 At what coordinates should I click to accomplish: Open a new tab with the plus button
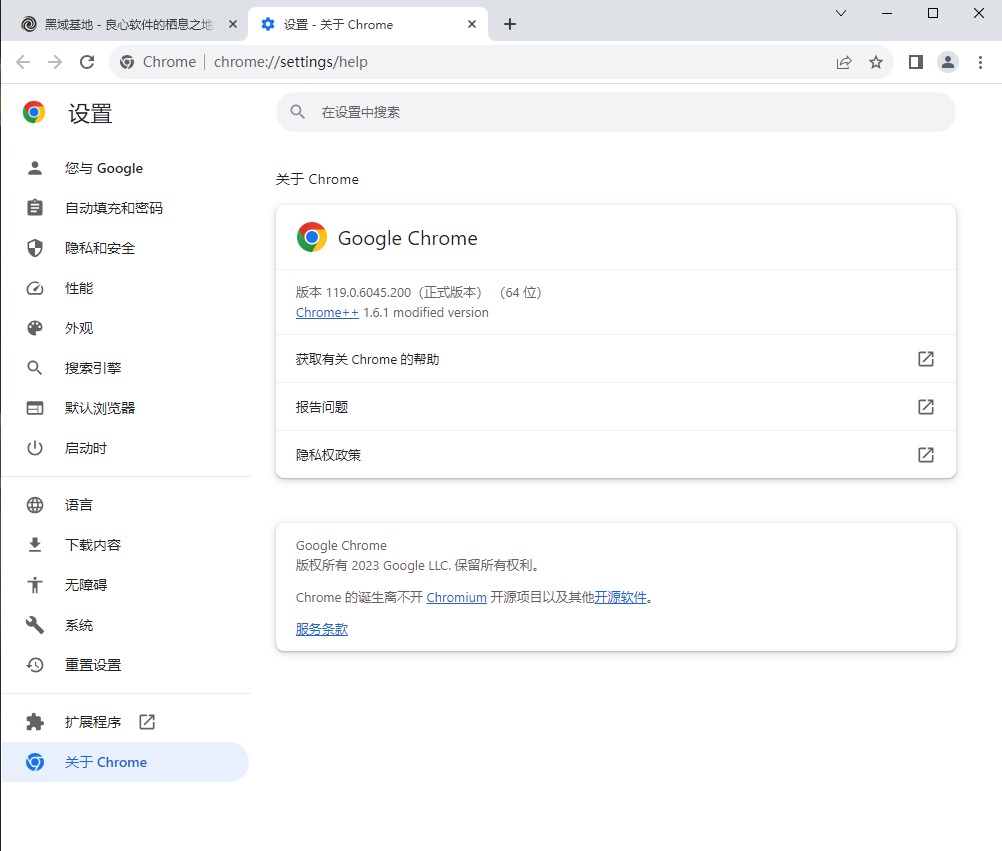(x=509, y=24)
